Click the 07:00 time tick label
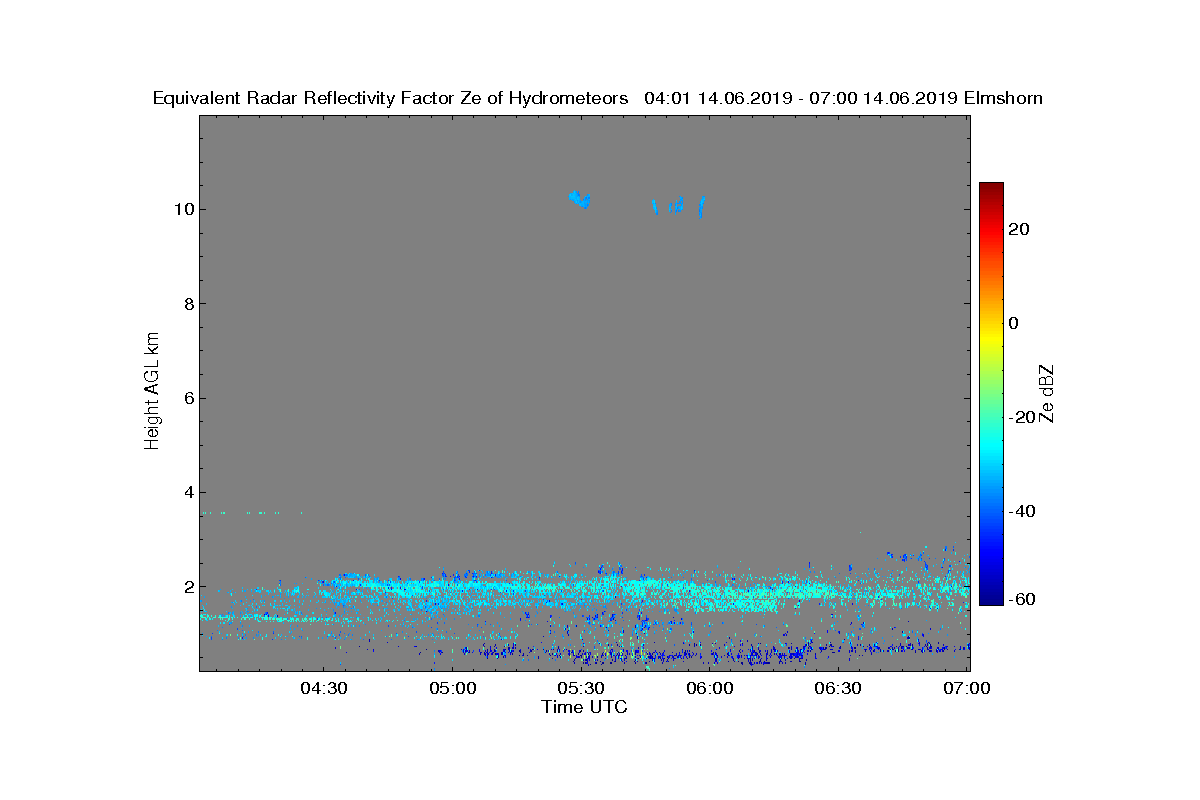 pyautogui.click(x=968, y=689)
